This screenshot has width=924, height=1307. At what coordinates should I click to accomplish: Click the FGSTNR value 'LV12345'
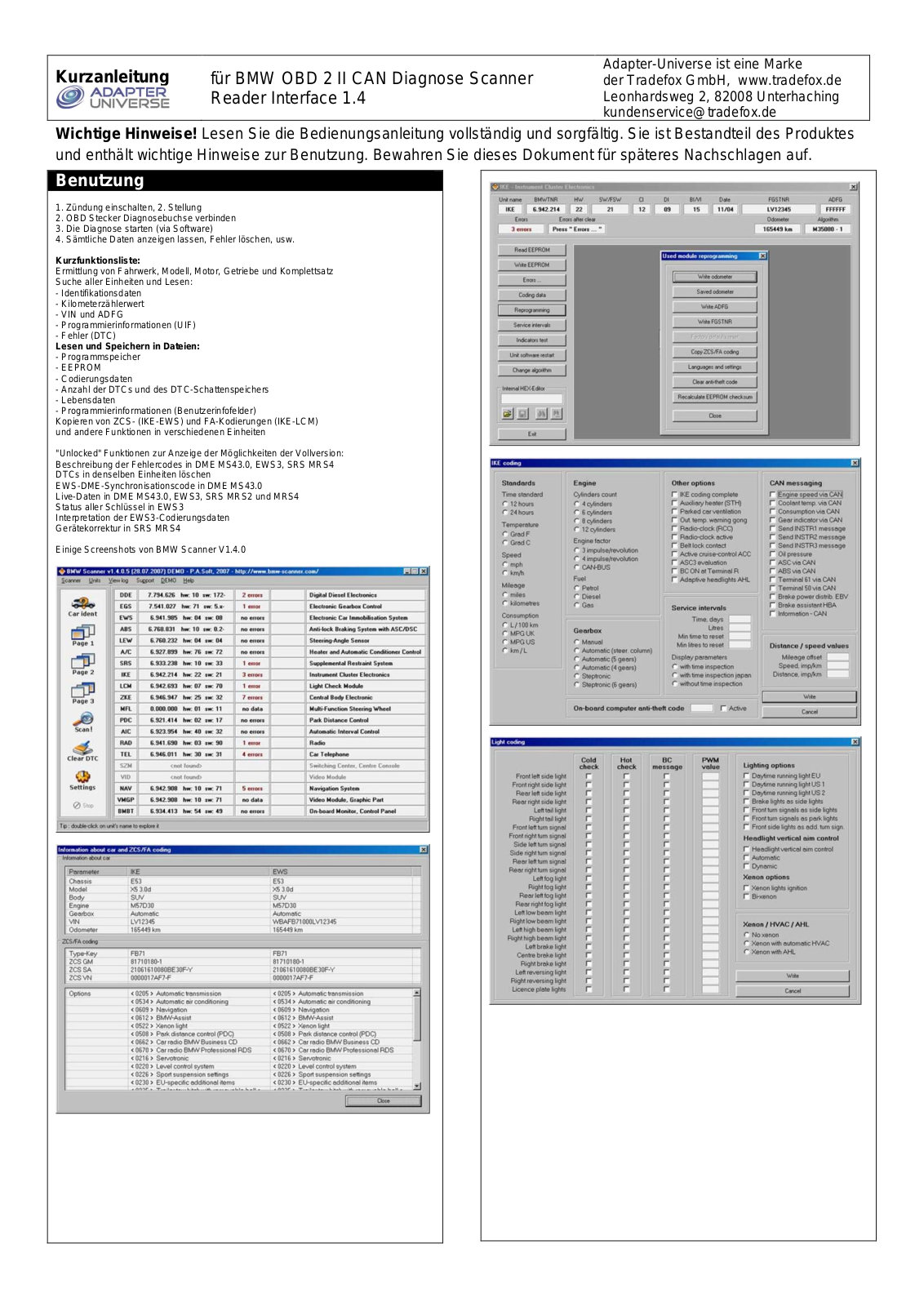point(779,210)
